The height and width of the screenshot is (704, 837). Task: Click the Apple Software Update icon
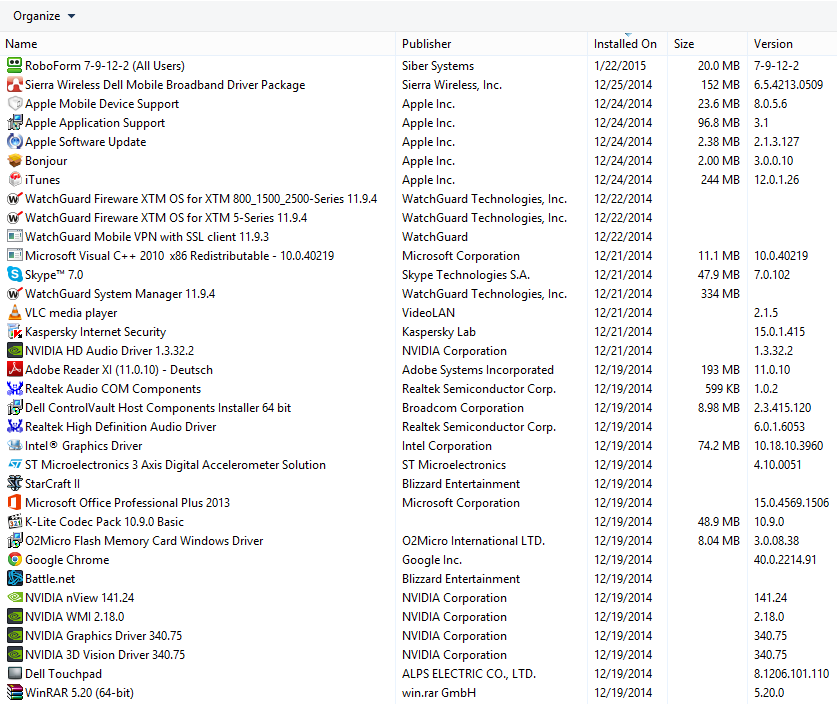[x=14, y=142]
